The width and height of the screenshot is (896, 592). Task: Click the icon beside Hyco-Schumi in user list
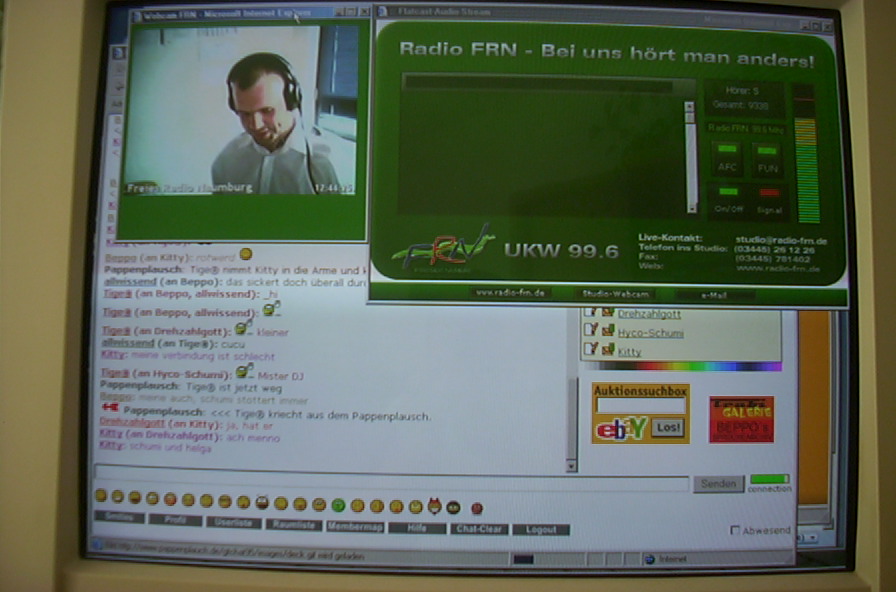coord(608,331)
